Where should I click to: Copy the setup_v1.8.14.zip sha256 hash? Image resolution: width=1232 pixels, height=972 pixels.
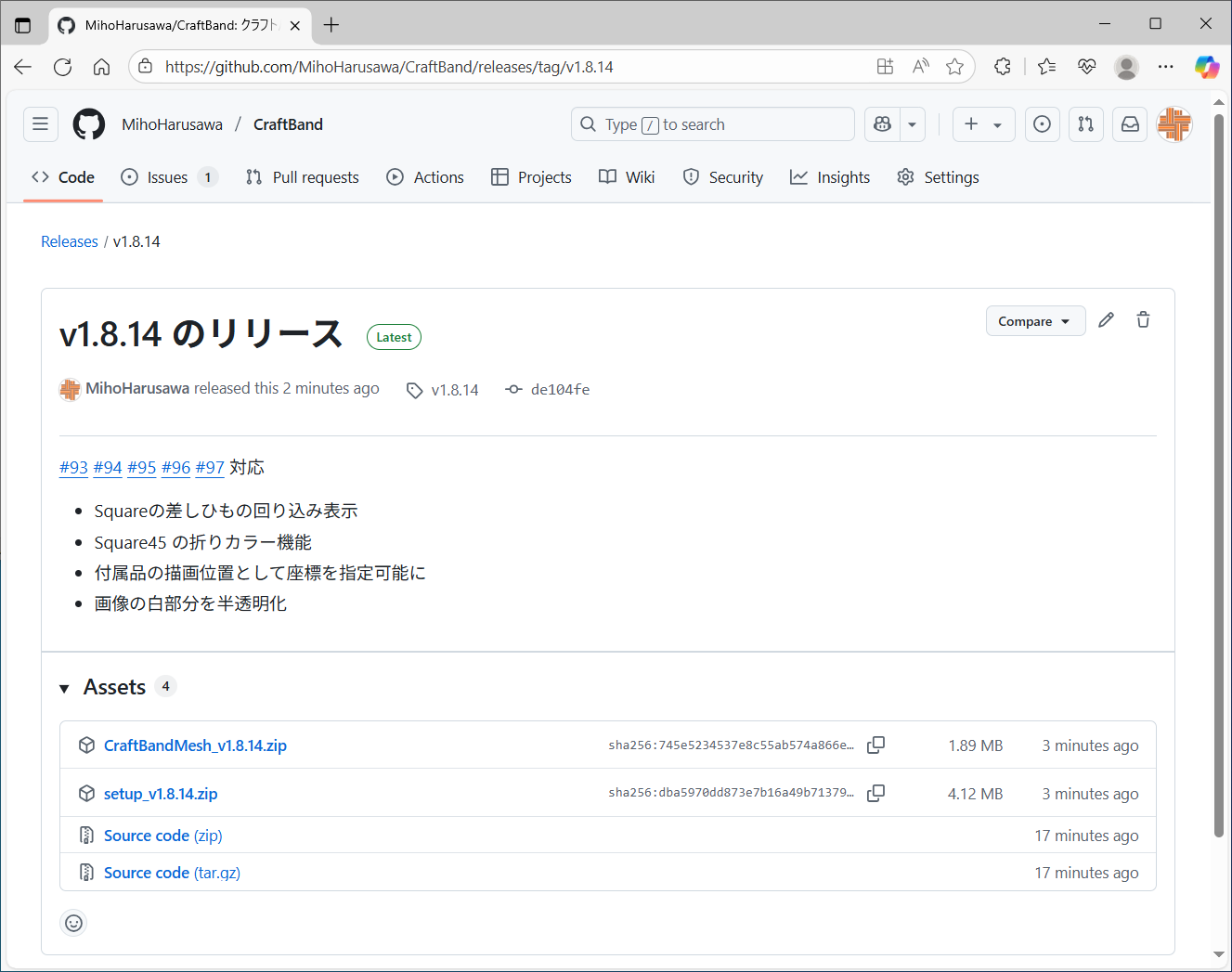[x=875, y=794]
